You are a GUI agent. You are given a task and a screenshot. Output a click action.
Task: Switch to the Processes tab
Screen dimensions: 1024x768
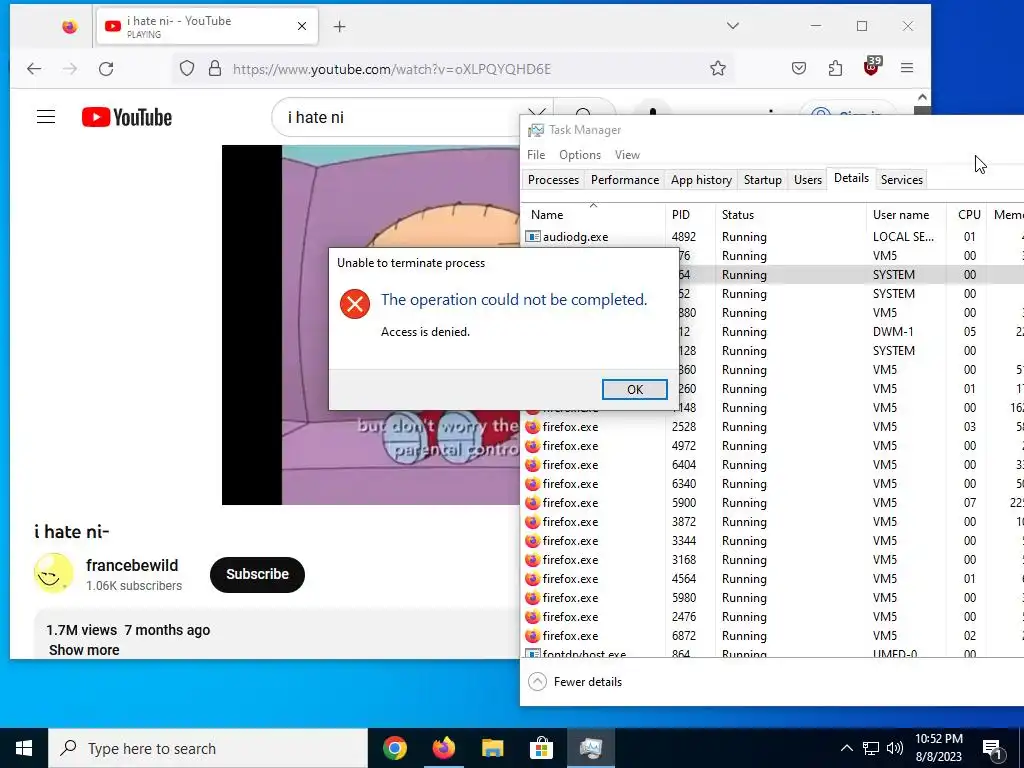553,180
